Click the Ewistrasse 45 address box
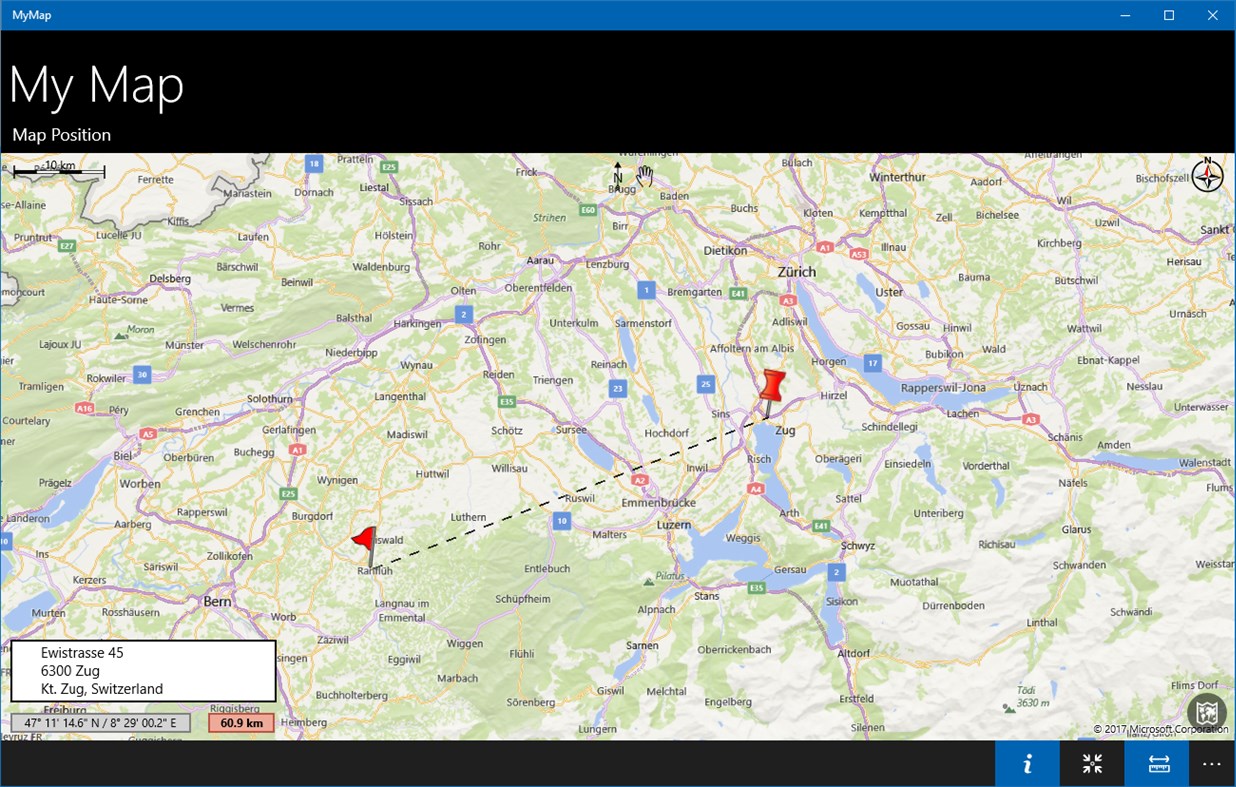 point(142,670)
